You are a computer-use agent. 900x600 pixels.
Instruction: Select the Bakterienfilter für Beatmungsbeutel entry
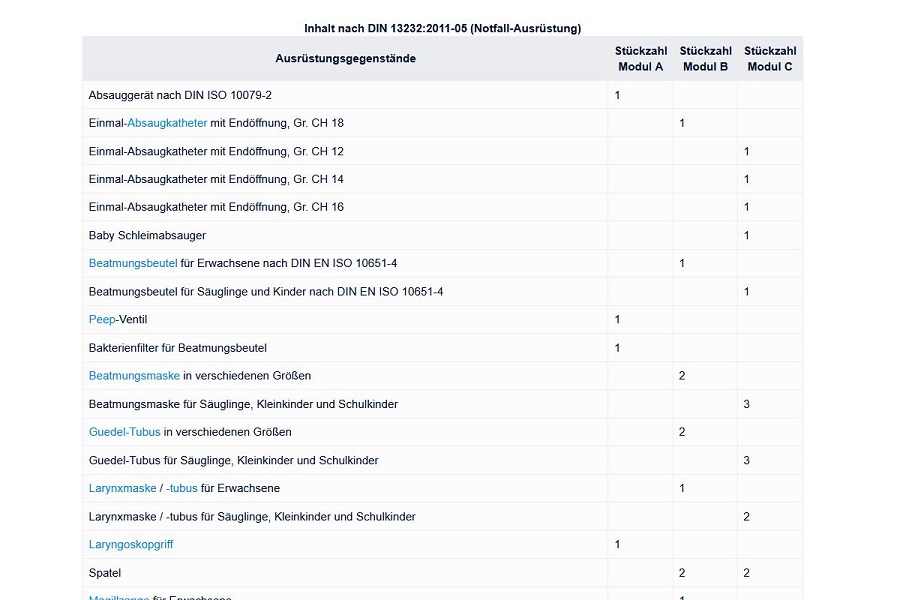(178, 348)
